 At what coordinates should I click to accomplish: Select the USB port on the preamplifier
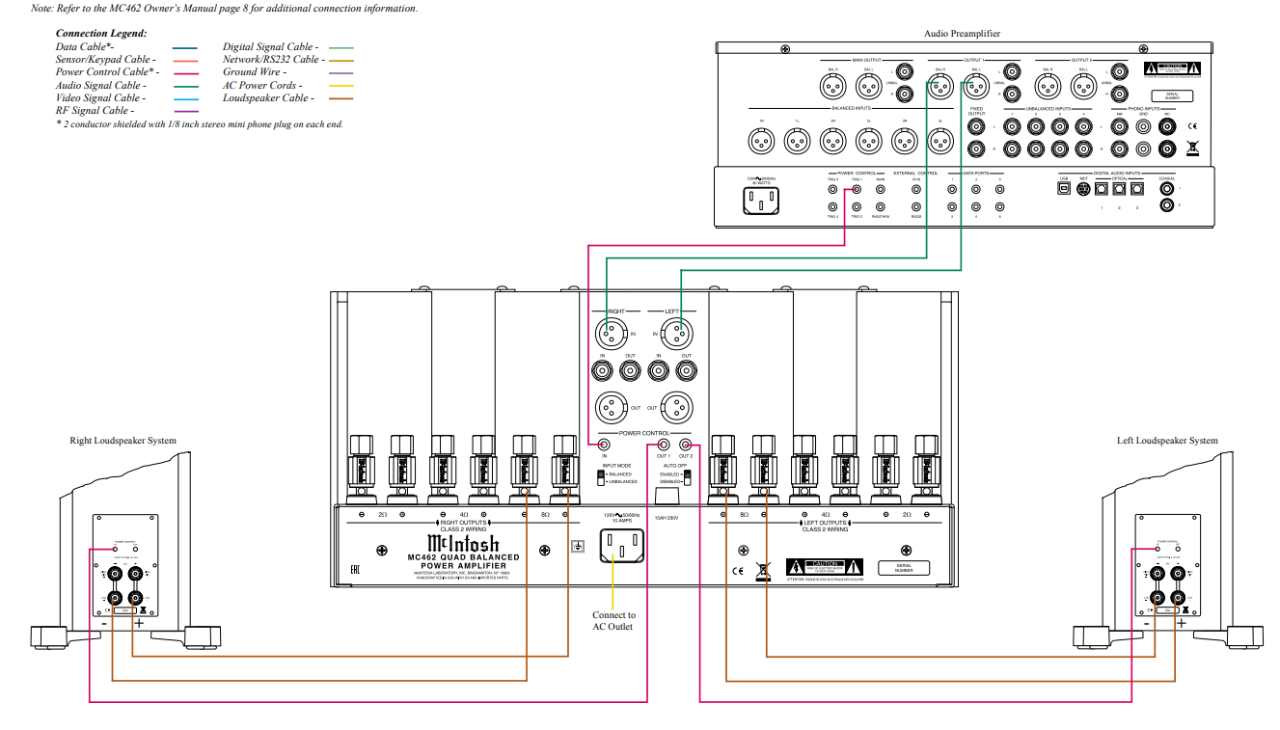tap(1065, 188)
